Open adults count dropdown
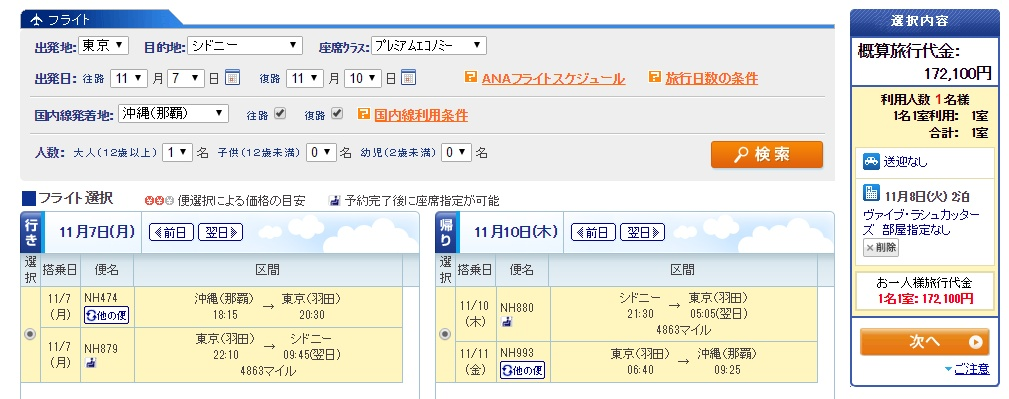 [x=177, y=153]
